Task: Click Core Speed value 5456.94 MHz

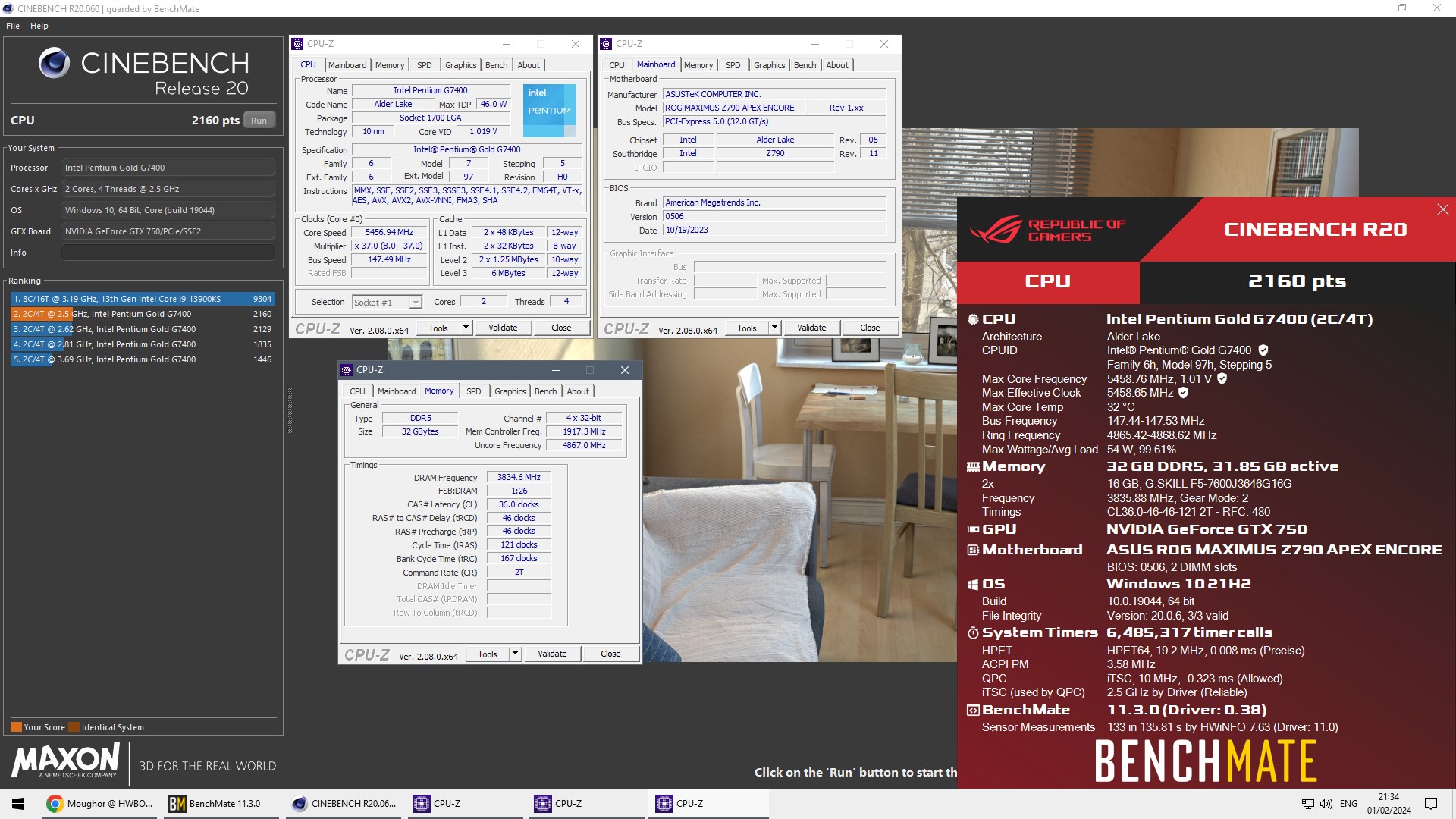Action: coord(389,232)
